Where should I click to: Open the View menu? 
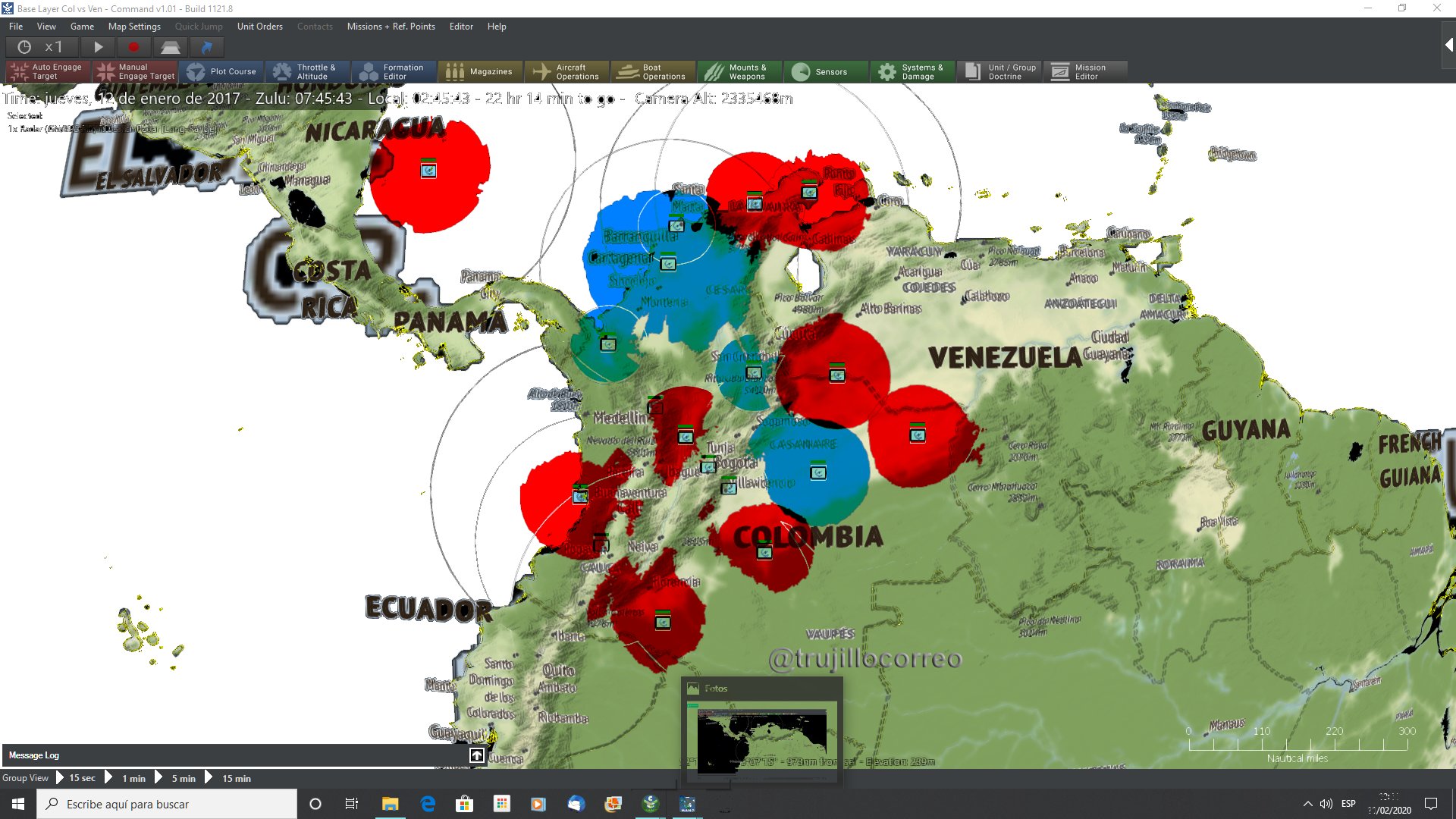click(x=46, y=26)
